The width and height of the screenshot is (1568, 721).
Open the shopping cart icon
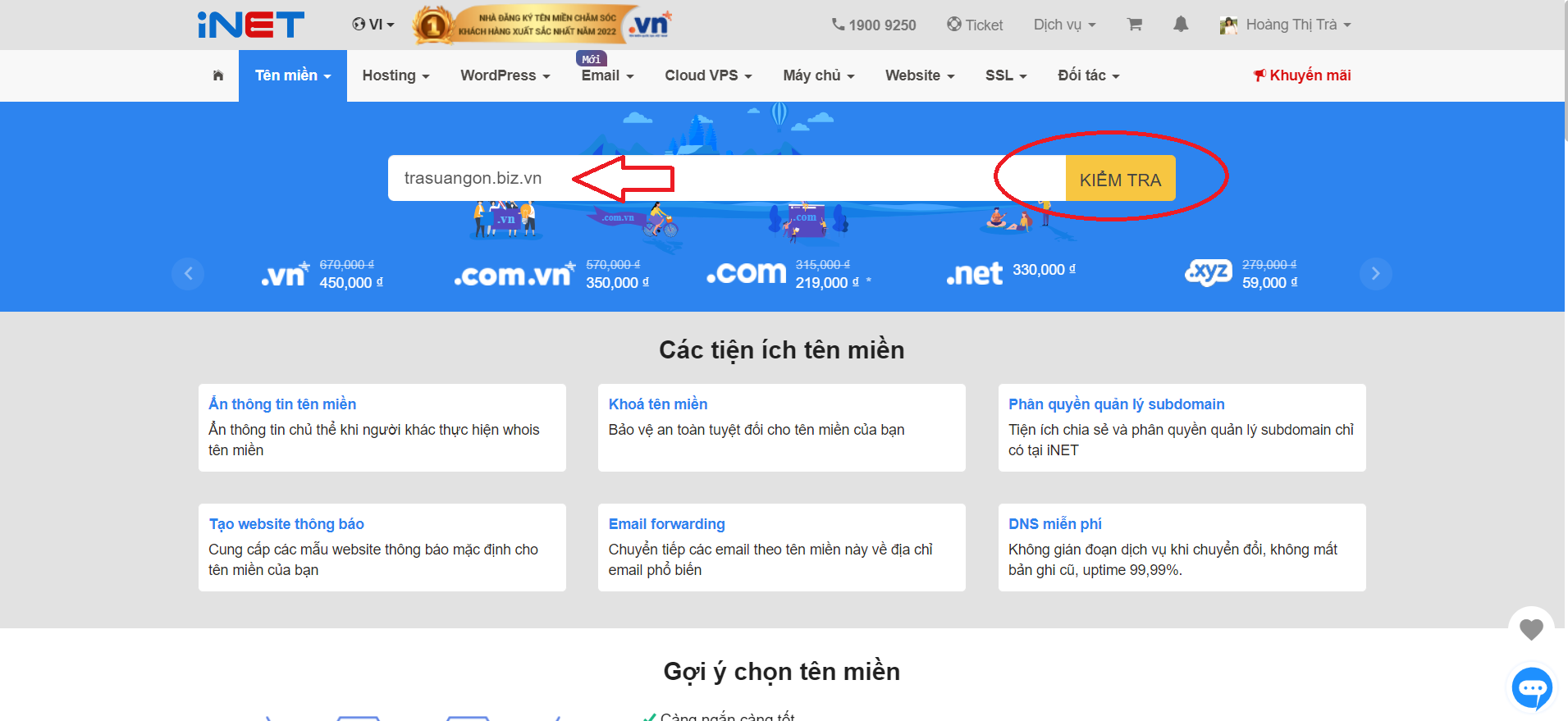pyautogui.click(x=1135, y=25)
